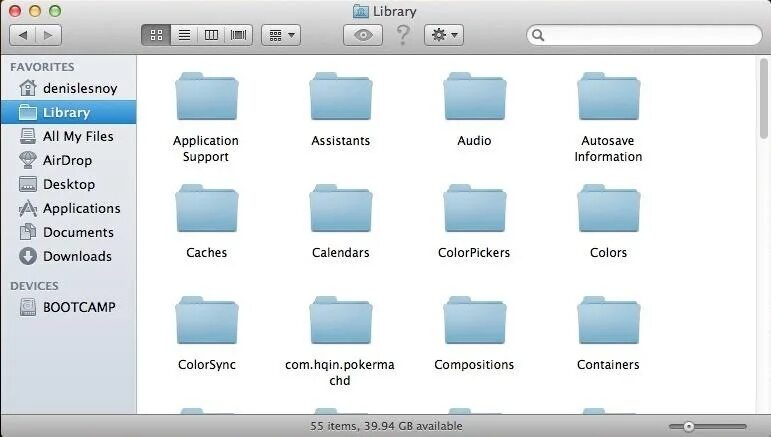Go forward with the right arrow button
The width and height of the screenshot is (771, 437).
[x=48, y=35]
